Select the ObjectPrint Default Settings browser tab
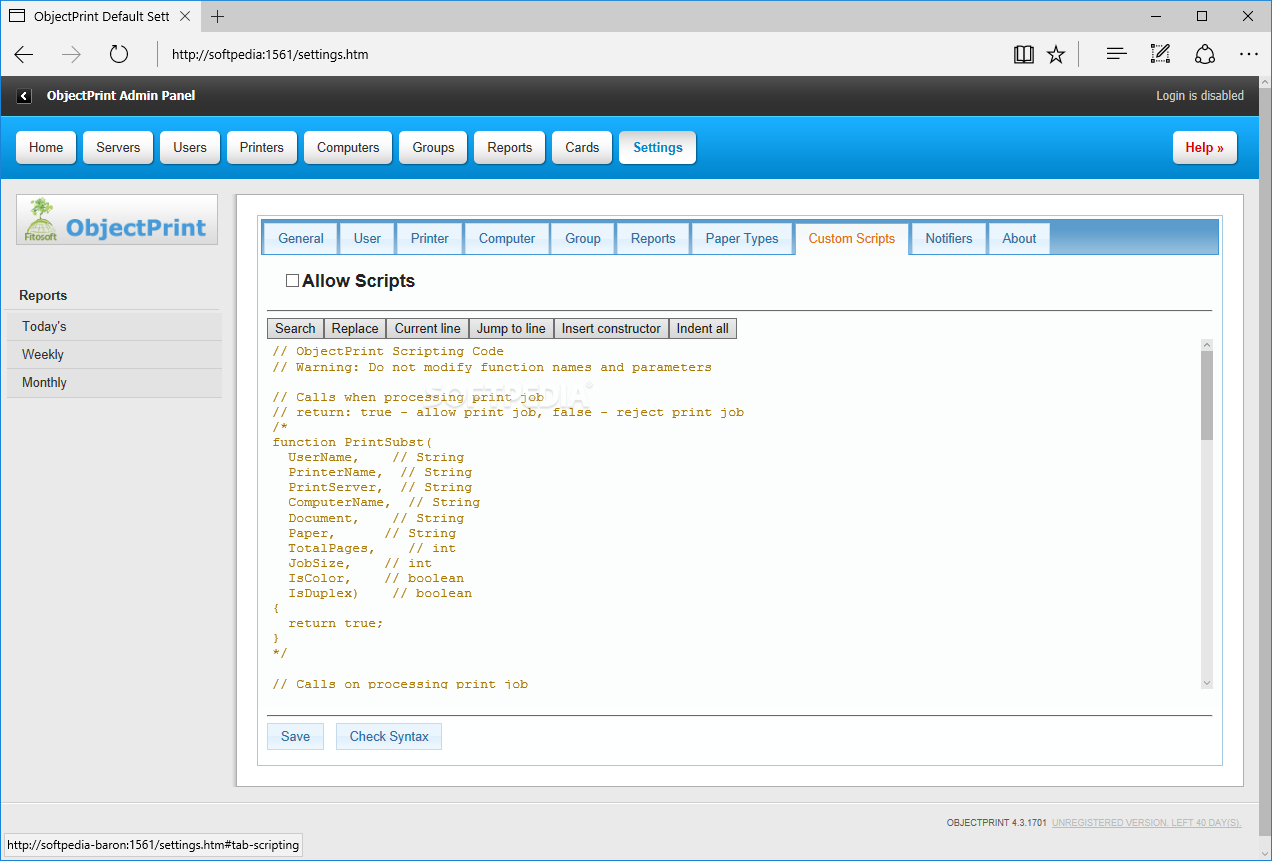Screen dimensions: 1272x861 point(100,16)
